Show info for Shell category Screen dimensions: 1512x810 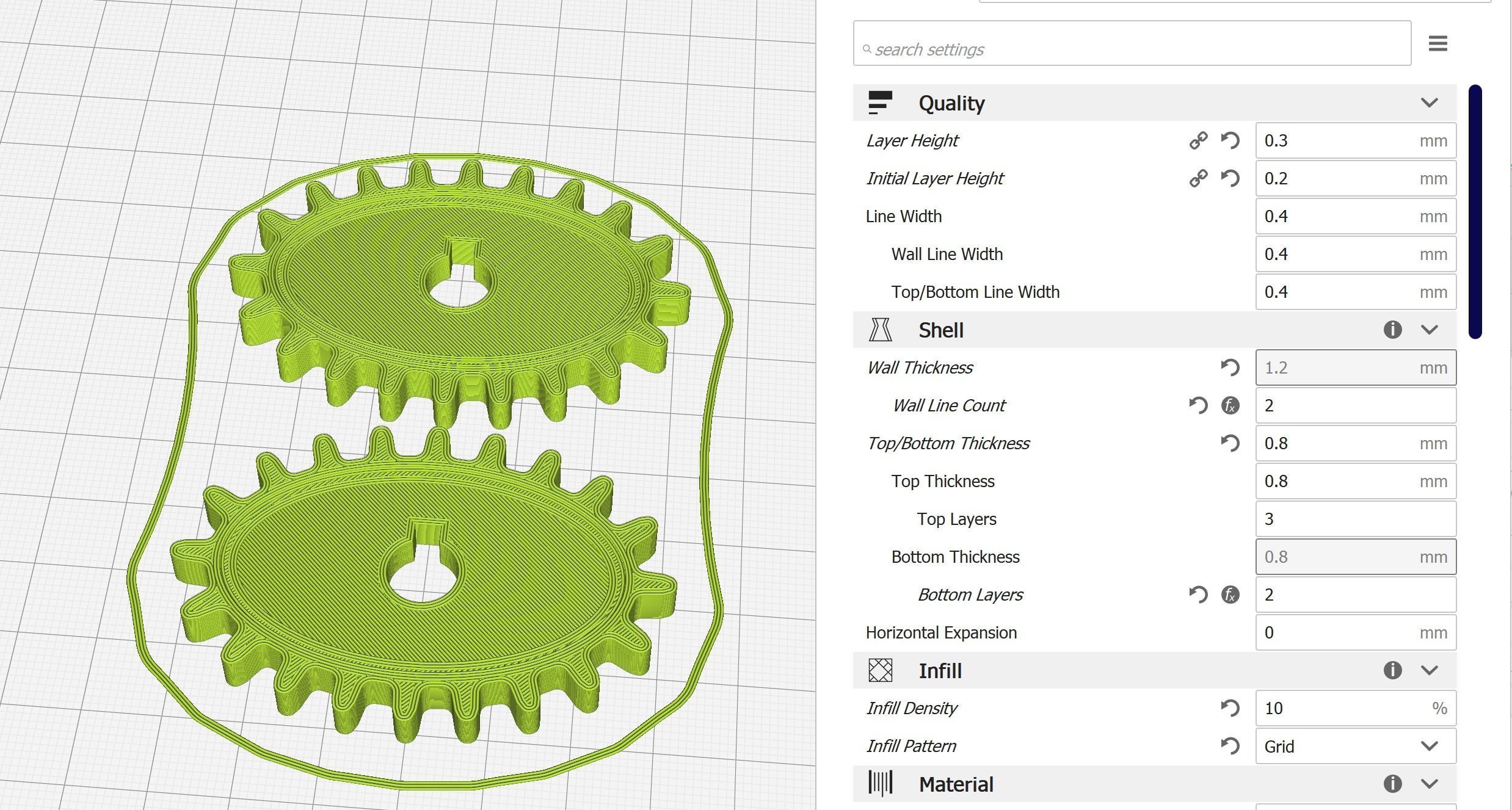[x=1392, y=330]
